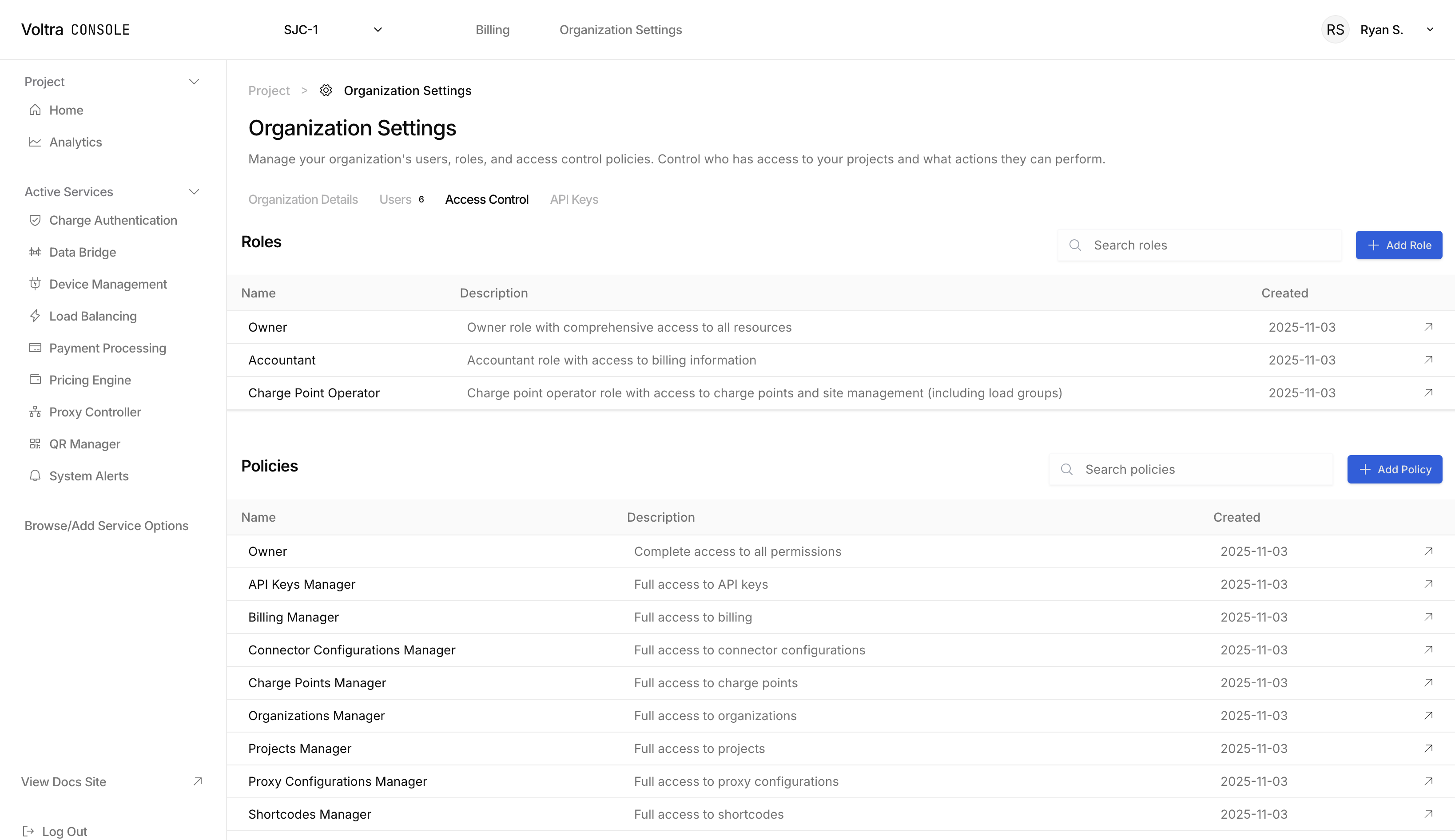Open the API Keys tab
This screenshot has height=840, width=1455.
click(574, 199)
